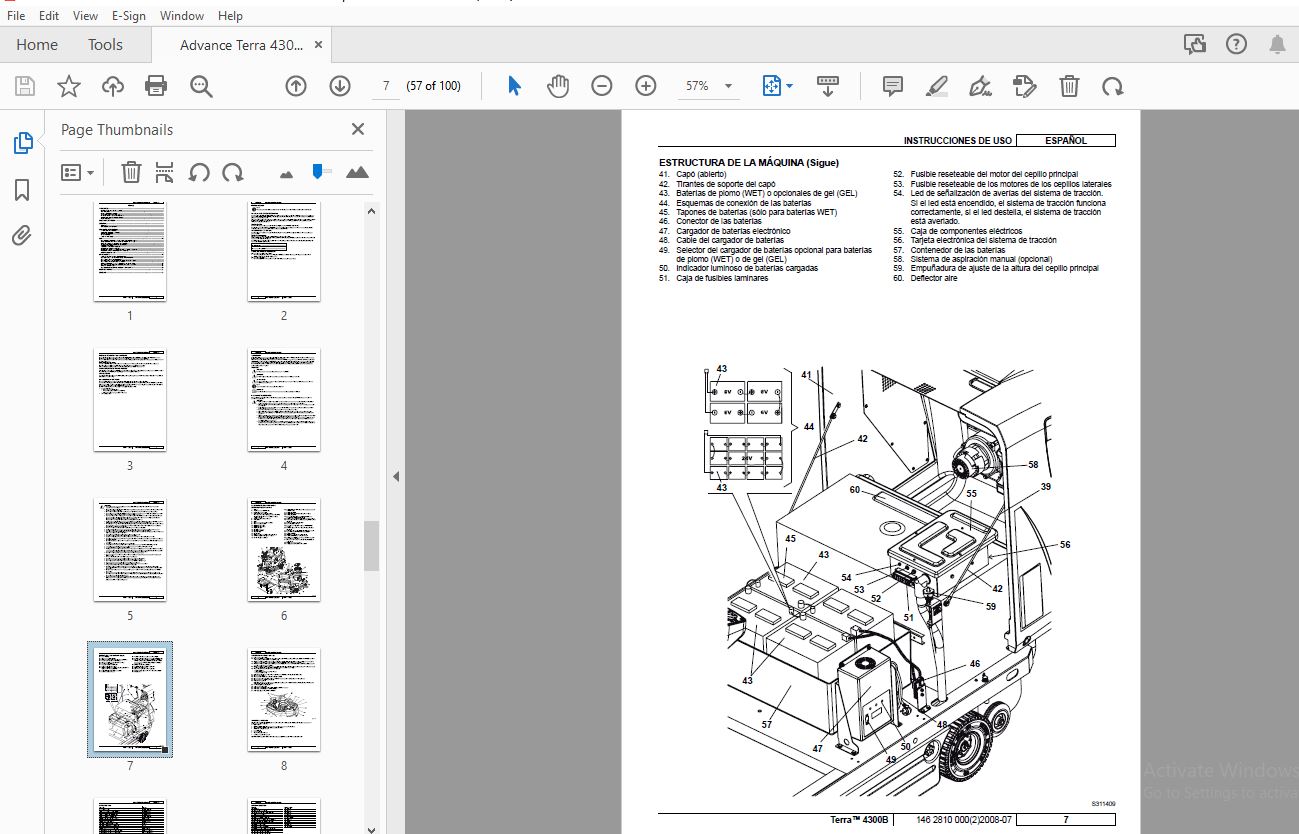The image size is (1299, 834).
Task: Click thumbnails scrollbar up arrow
Action: pyautogui.click(x=371, y=211)
